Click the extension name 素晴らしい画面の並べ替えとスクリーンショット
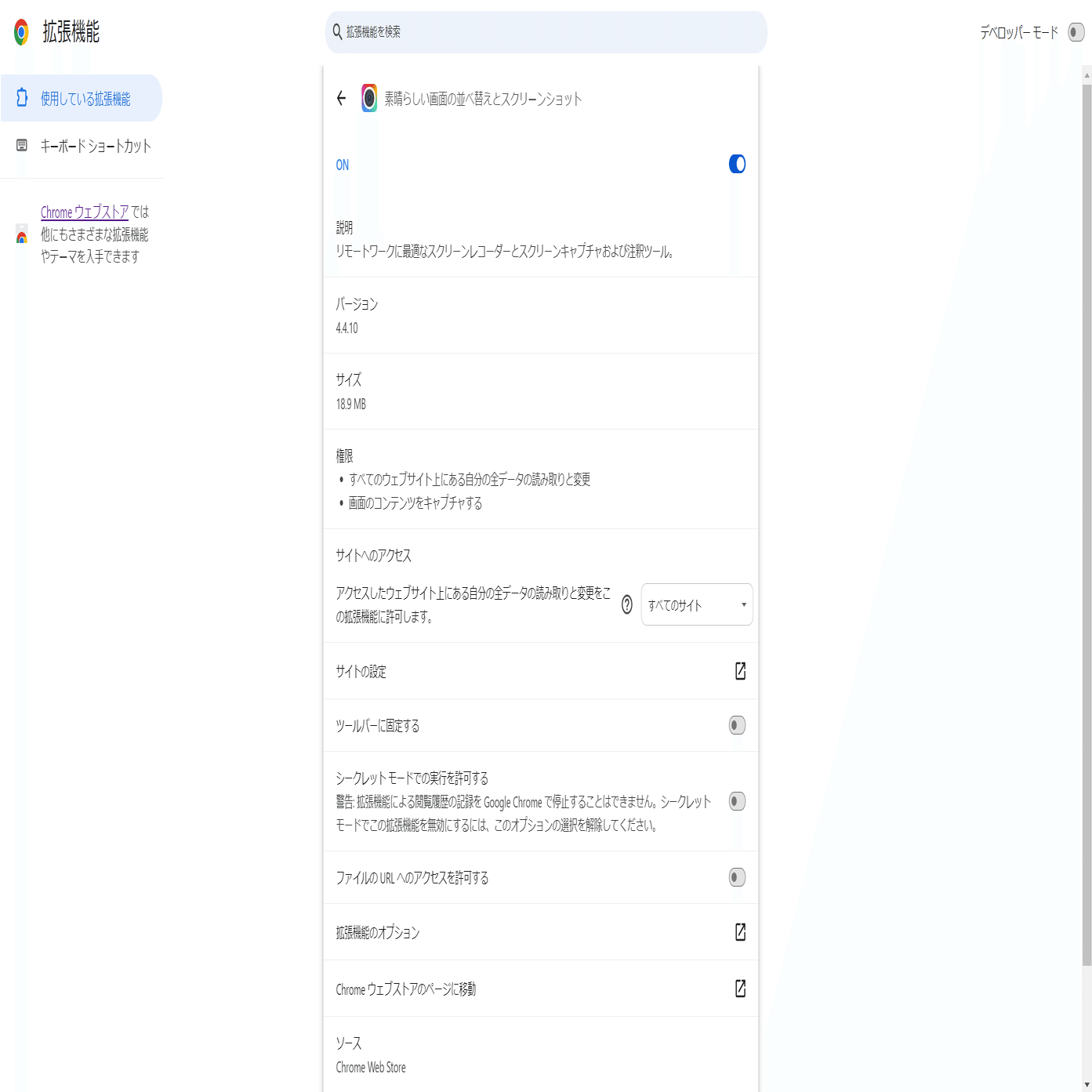The height and width of the screenshot is (1092, 1092). (483, 98)
